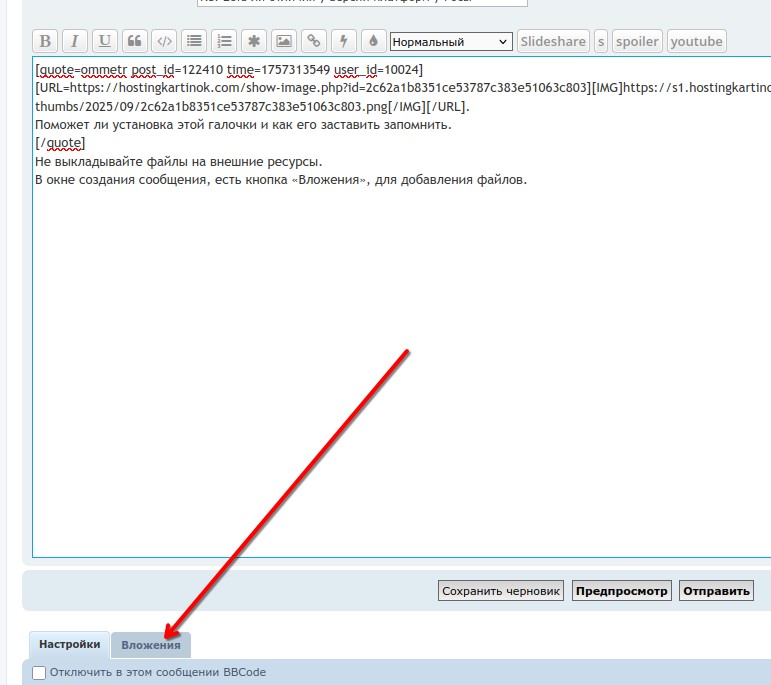
Task: Insert a youtube tag with the youtube button
Action: pyautogui.click(x=696, y=41)
